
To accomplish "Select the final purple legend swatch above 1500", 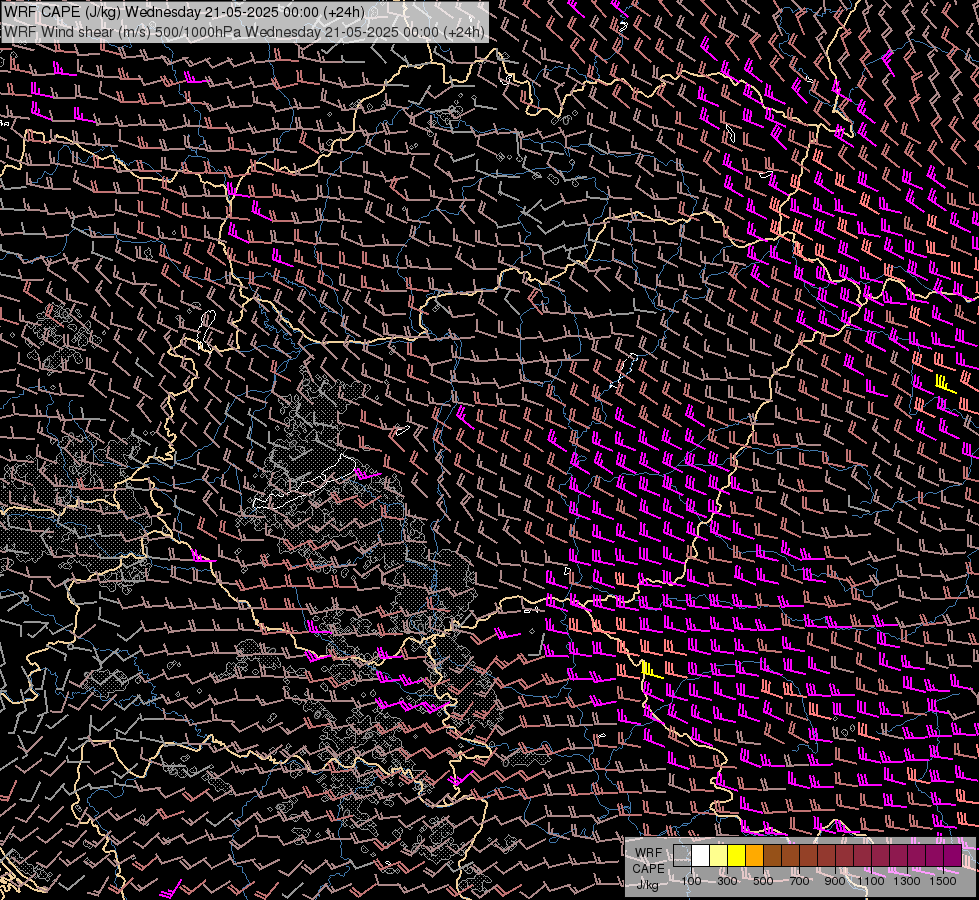I will (952, 855).
